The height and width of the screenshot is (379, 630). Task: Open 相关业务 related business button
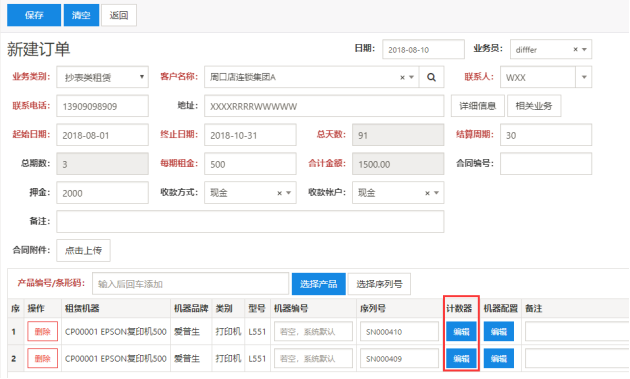(534, 106)
